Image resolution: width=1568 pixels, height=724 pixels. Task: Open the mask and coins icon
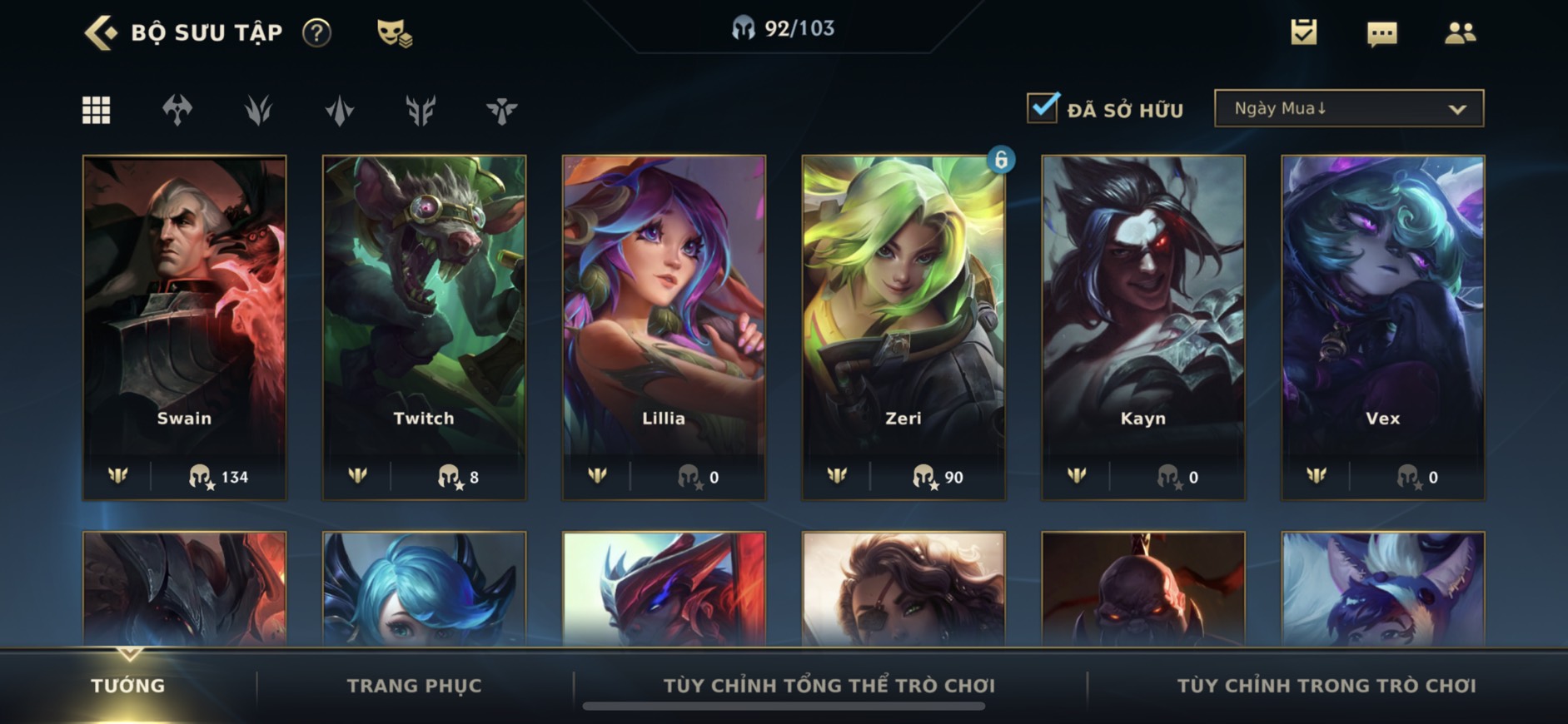394,33
